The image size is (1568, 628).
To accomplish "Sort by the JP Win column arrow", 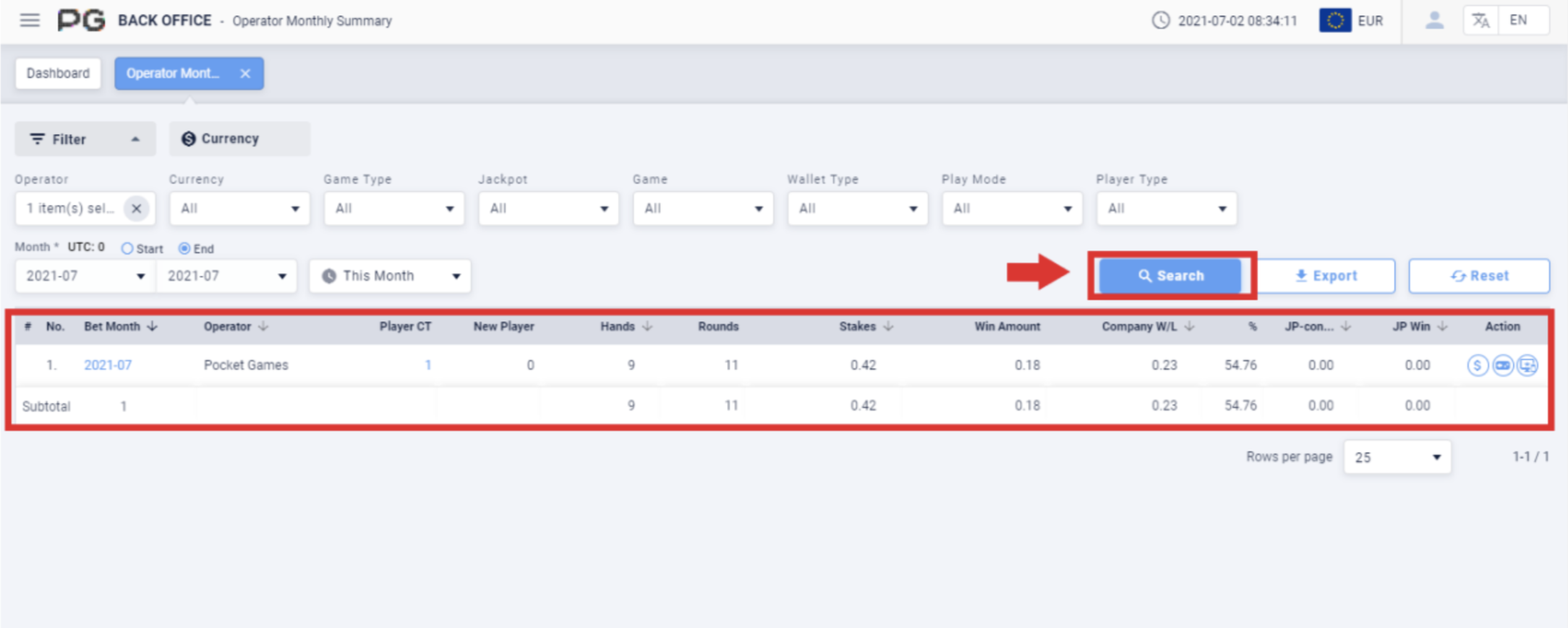I will pyautogui.click(x=1442, y=326).
